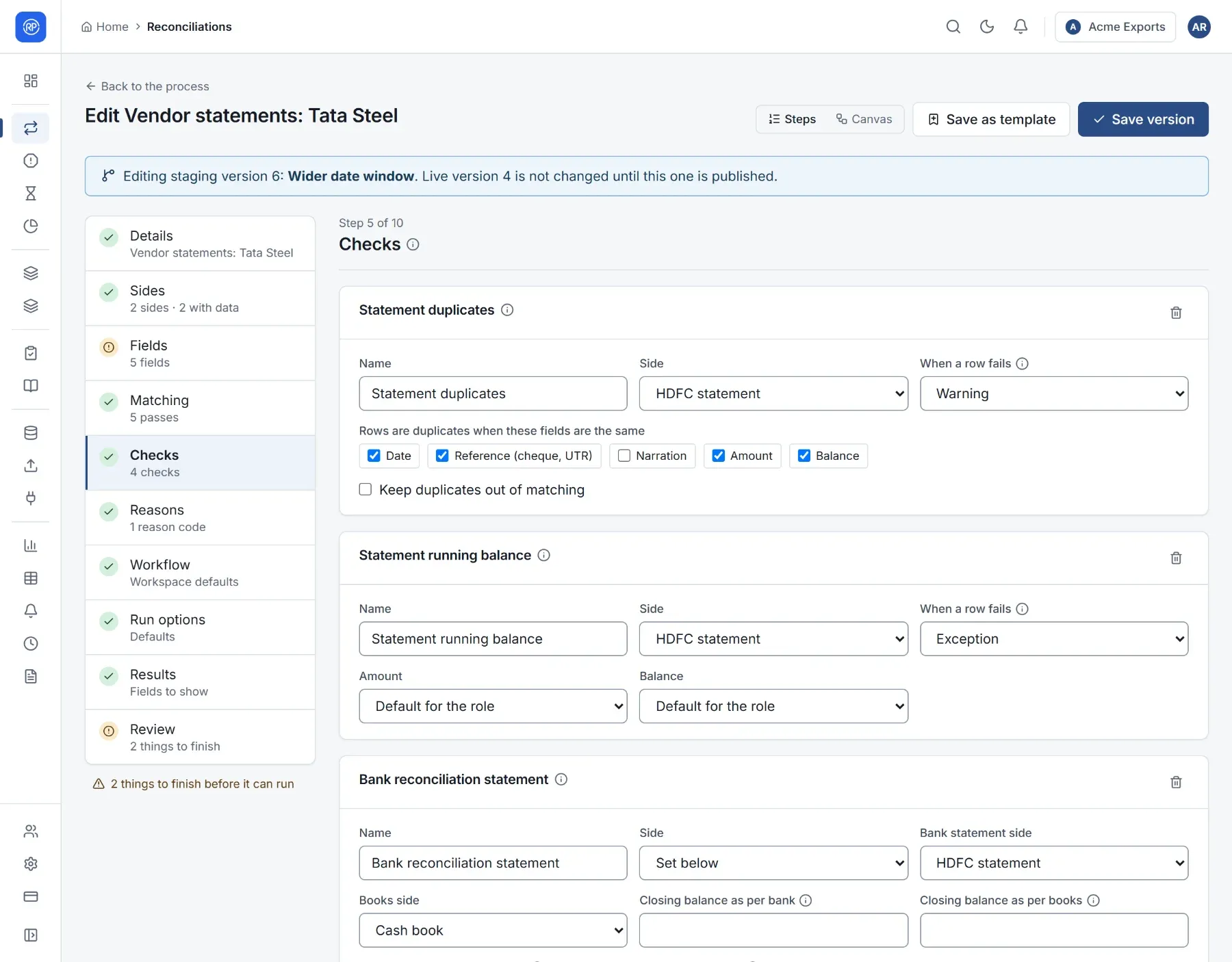The image size is (1232, 962).
Task: Open Amount Default for the role dropdown
Action: pos(493,706)
